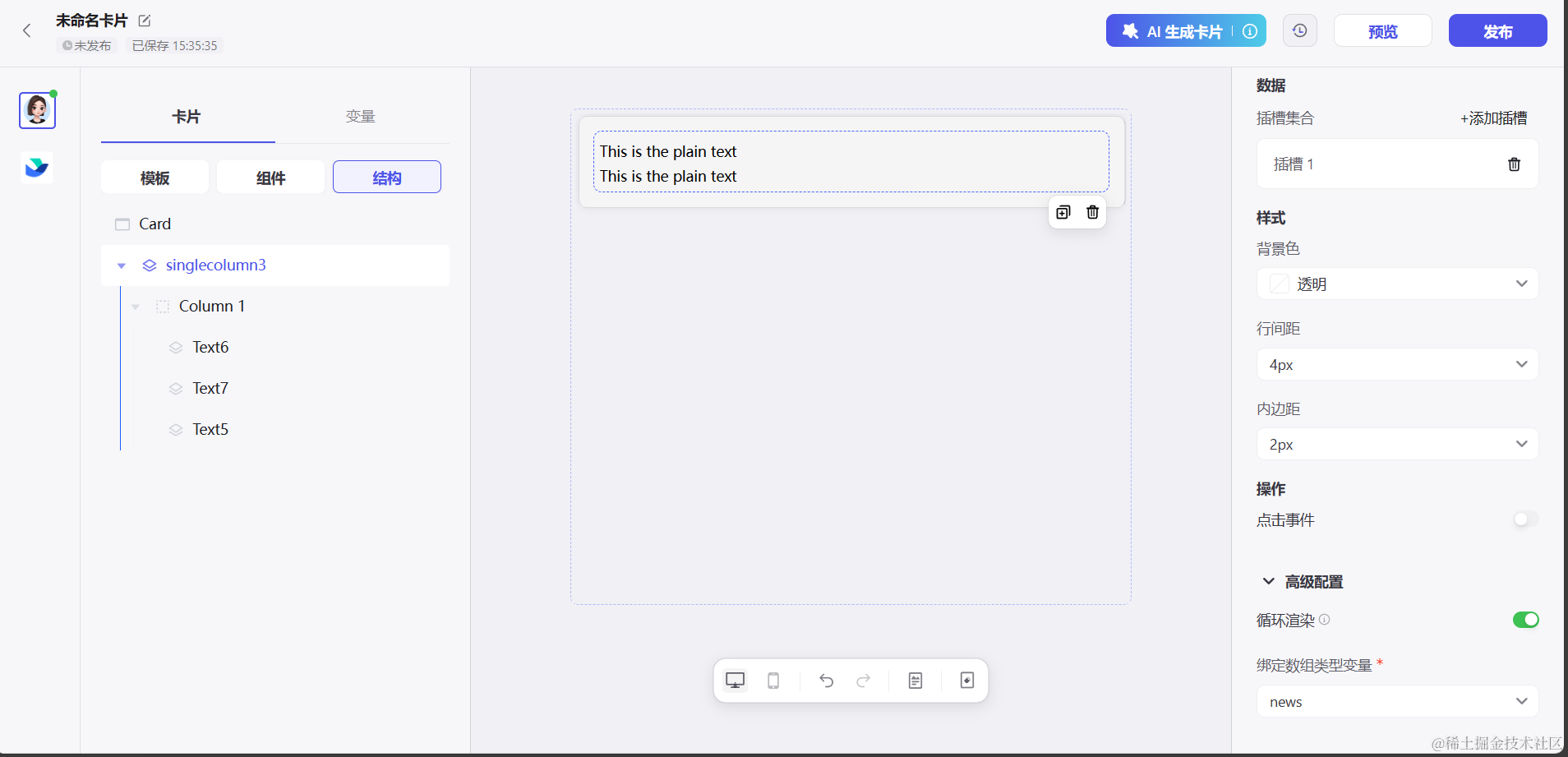Click the 未发布 status badge

[x=87, y=46]
